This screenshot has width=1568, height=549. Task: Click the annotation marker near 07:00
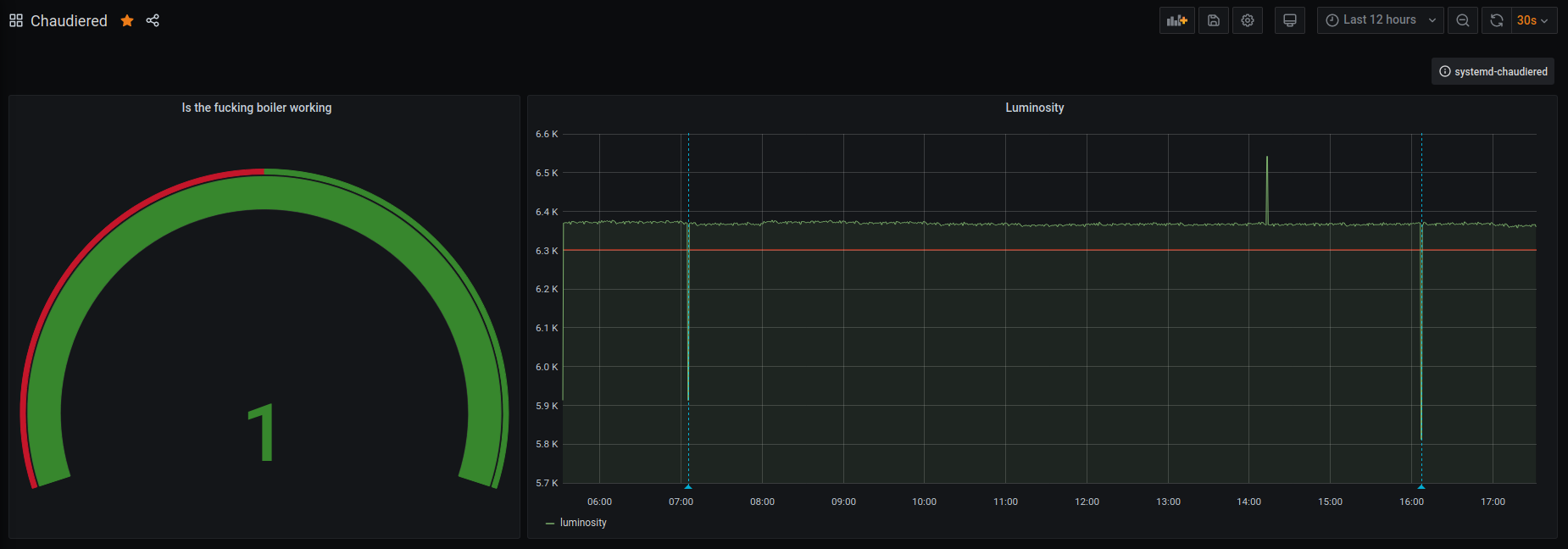click(x=688, y=486)
